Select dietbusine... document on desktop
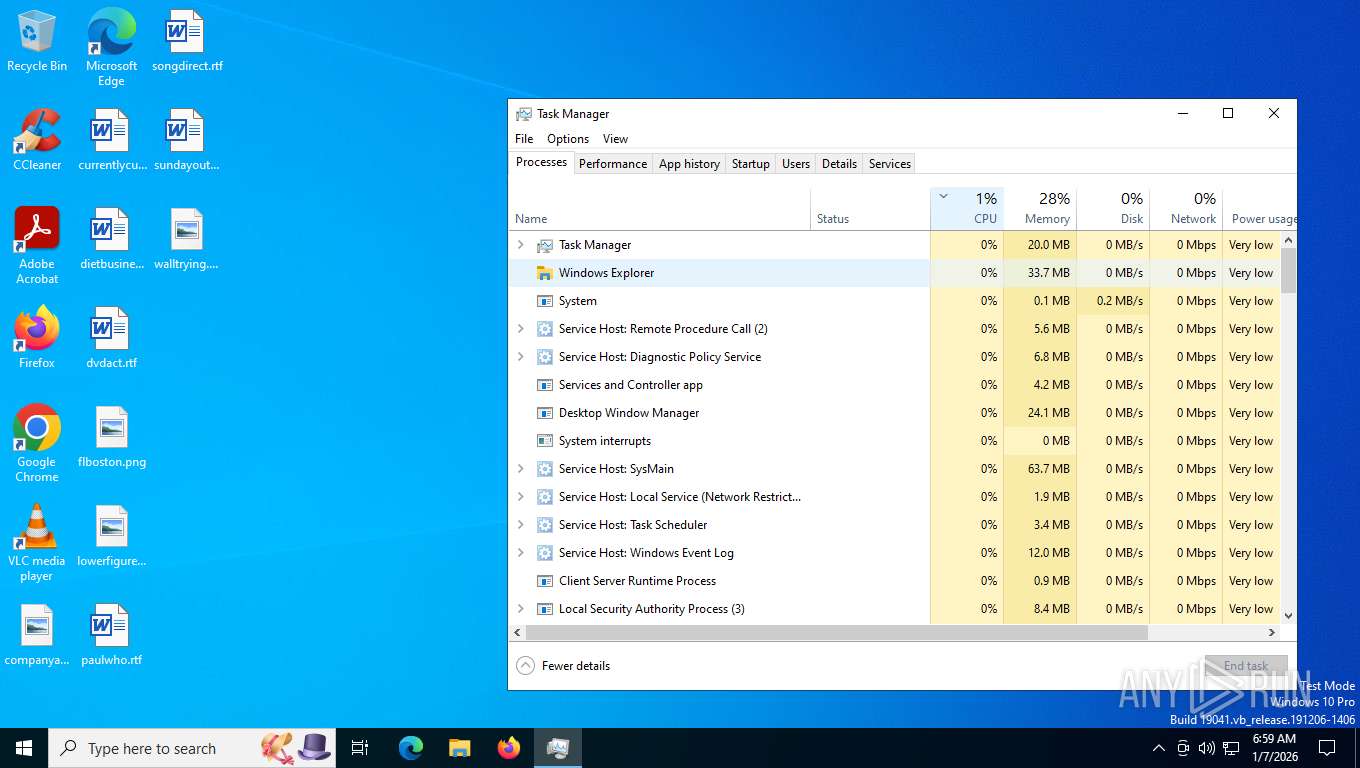This screenshot has height=768, width=1360. (x=112, y=240)
